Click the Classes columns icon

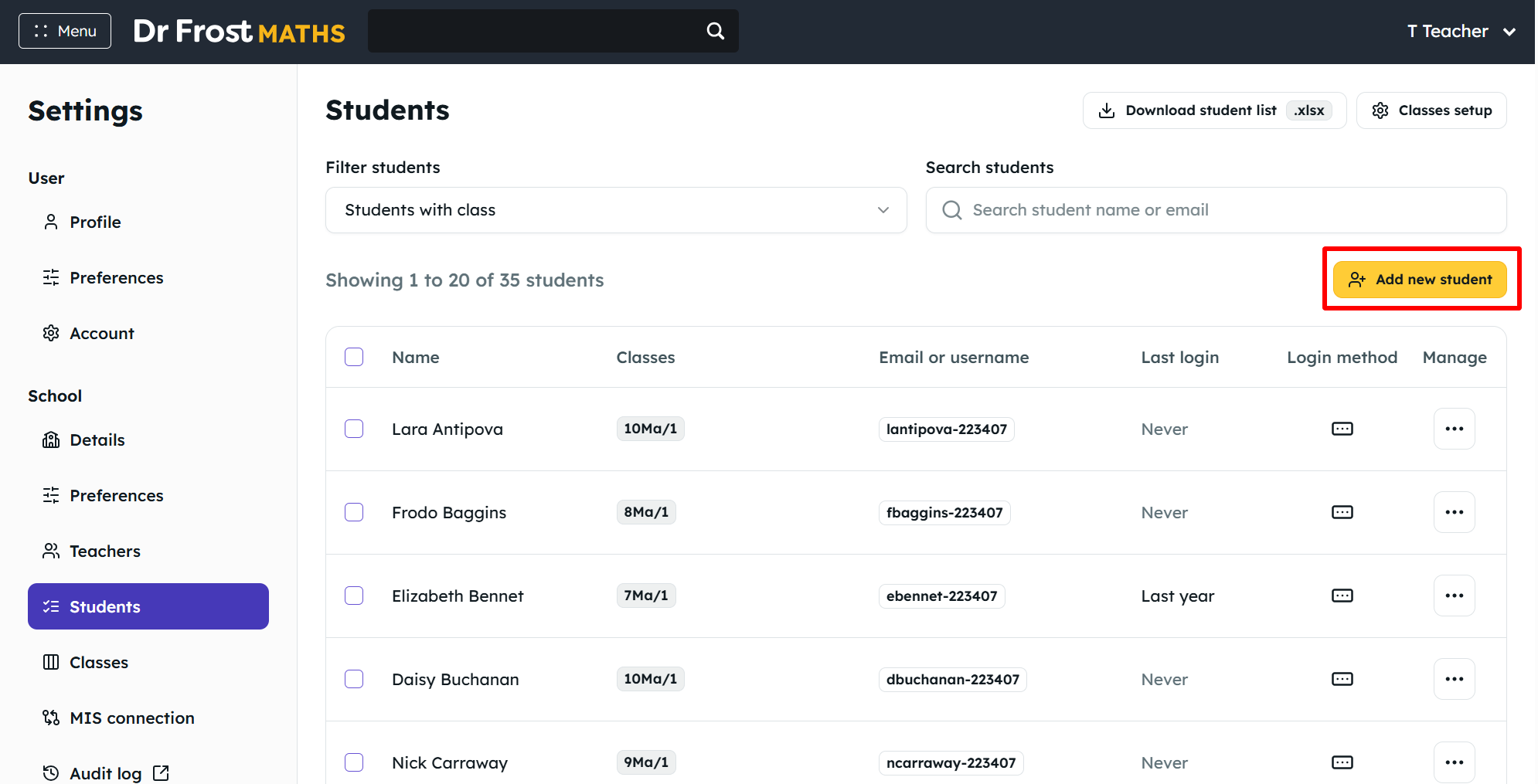[51, 663]
